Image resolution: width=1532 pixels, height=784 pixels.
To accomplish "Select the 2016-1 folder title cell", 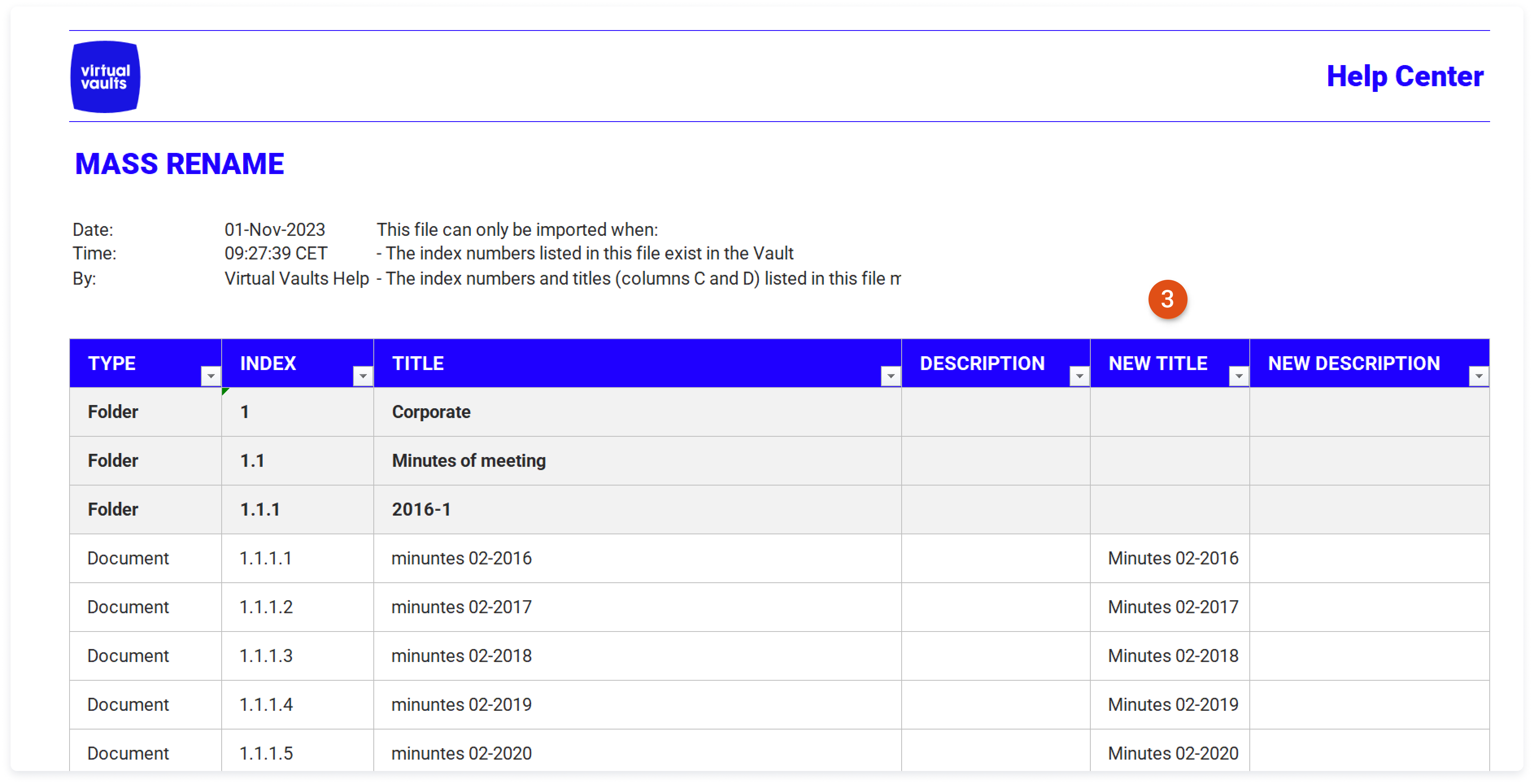I will (x=637, y=509).
